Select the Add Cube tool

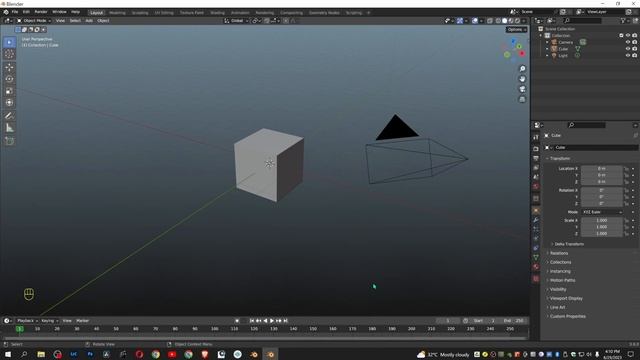[x=9, y=141]
